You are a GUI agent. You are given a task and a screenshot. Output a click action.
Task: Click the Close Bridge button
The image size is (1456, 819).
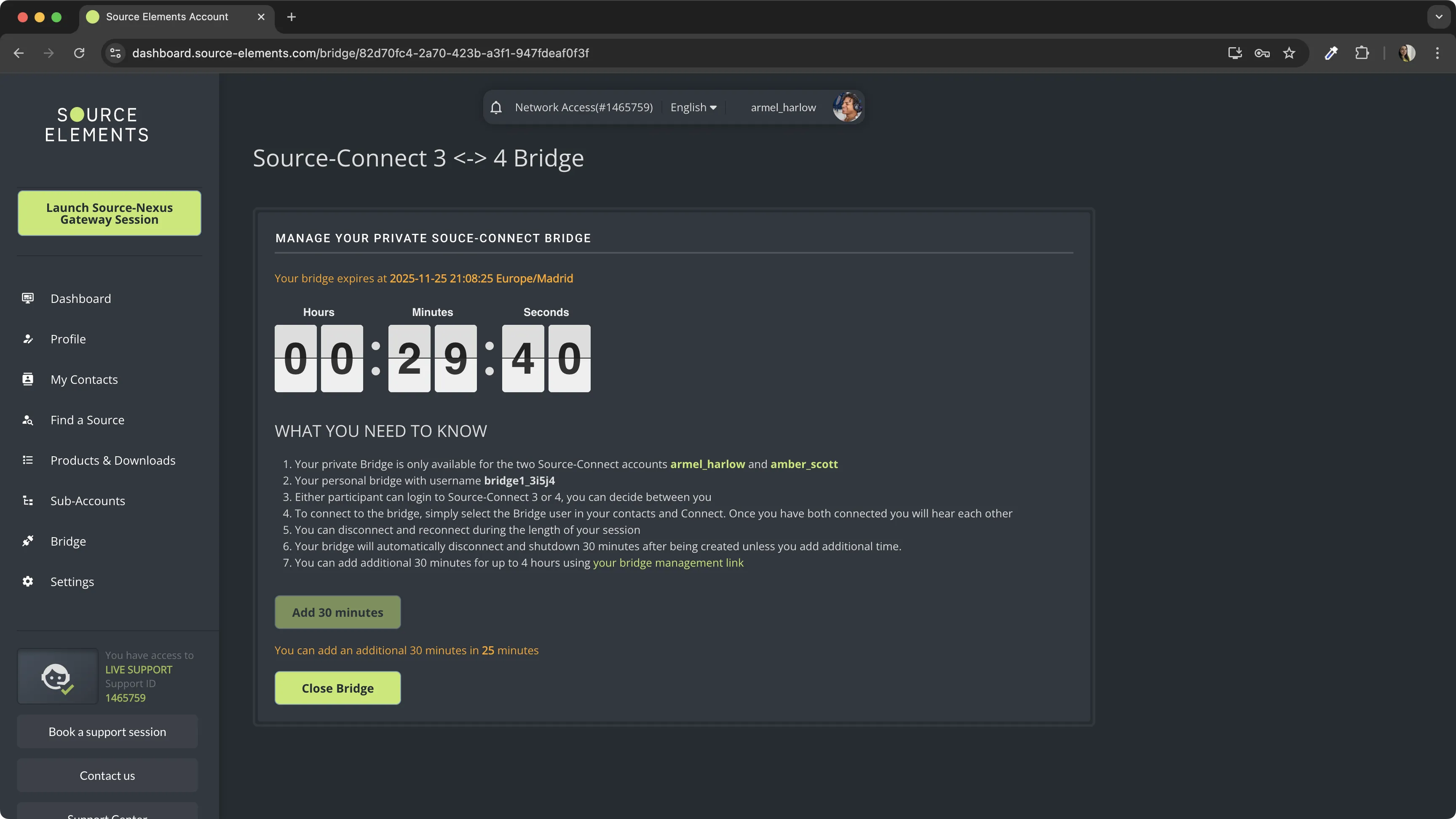point(337,688)
